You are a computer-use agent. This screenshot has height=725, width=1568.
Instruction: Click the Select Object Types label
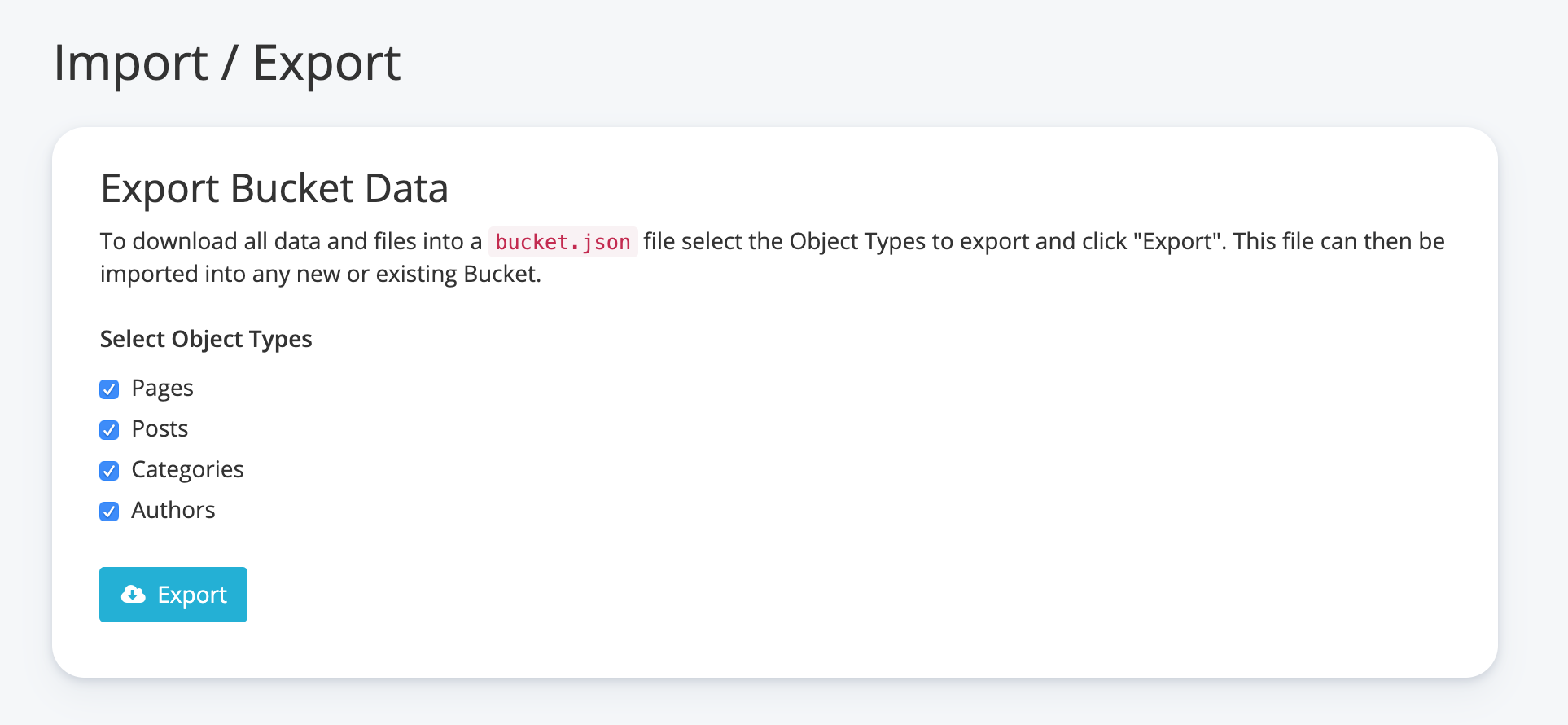(206, 339)
